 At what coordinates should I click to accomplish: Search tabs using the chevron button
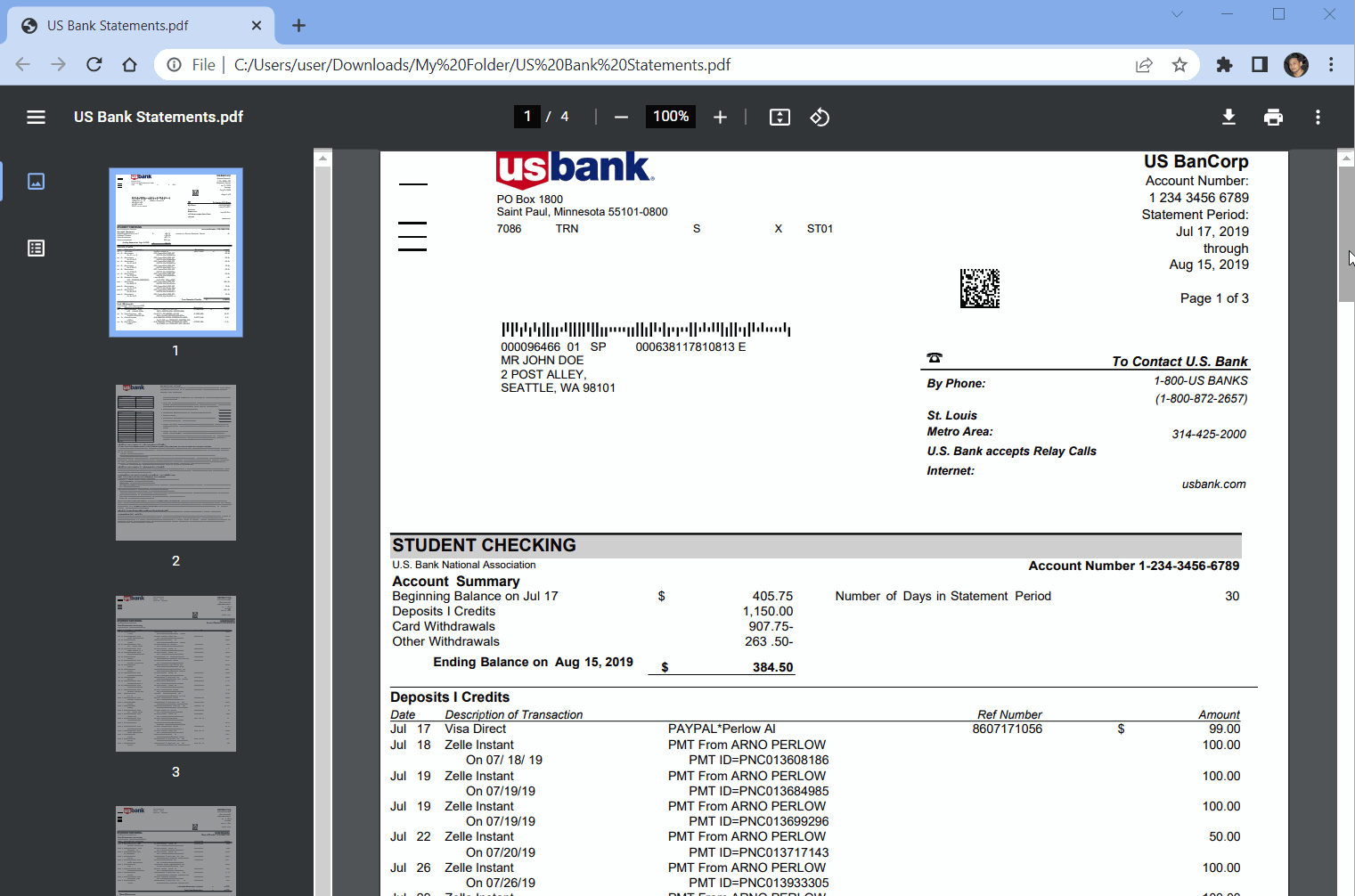click(1177, 13)
